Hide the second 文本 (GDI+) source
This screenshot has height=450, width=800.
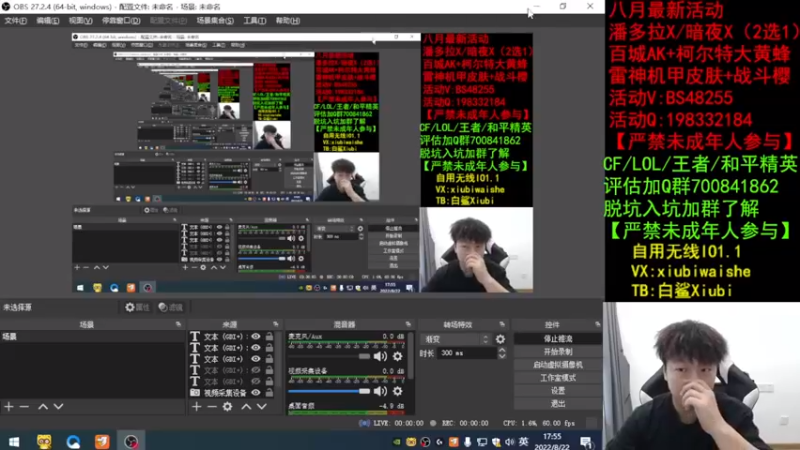coord(256,348)
